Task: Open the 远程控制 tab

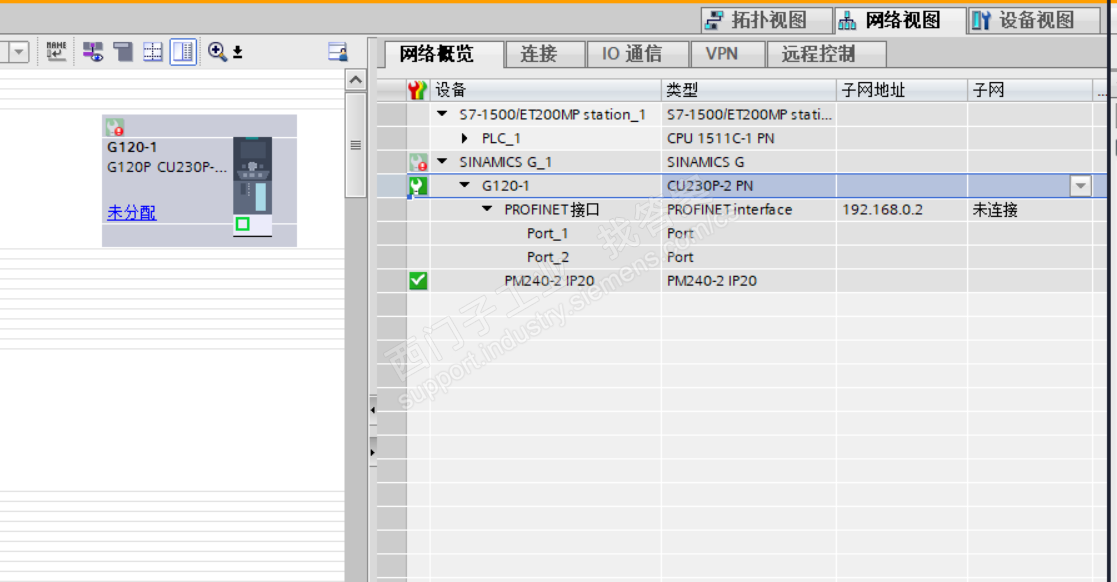Action: [x=826, y=54]
